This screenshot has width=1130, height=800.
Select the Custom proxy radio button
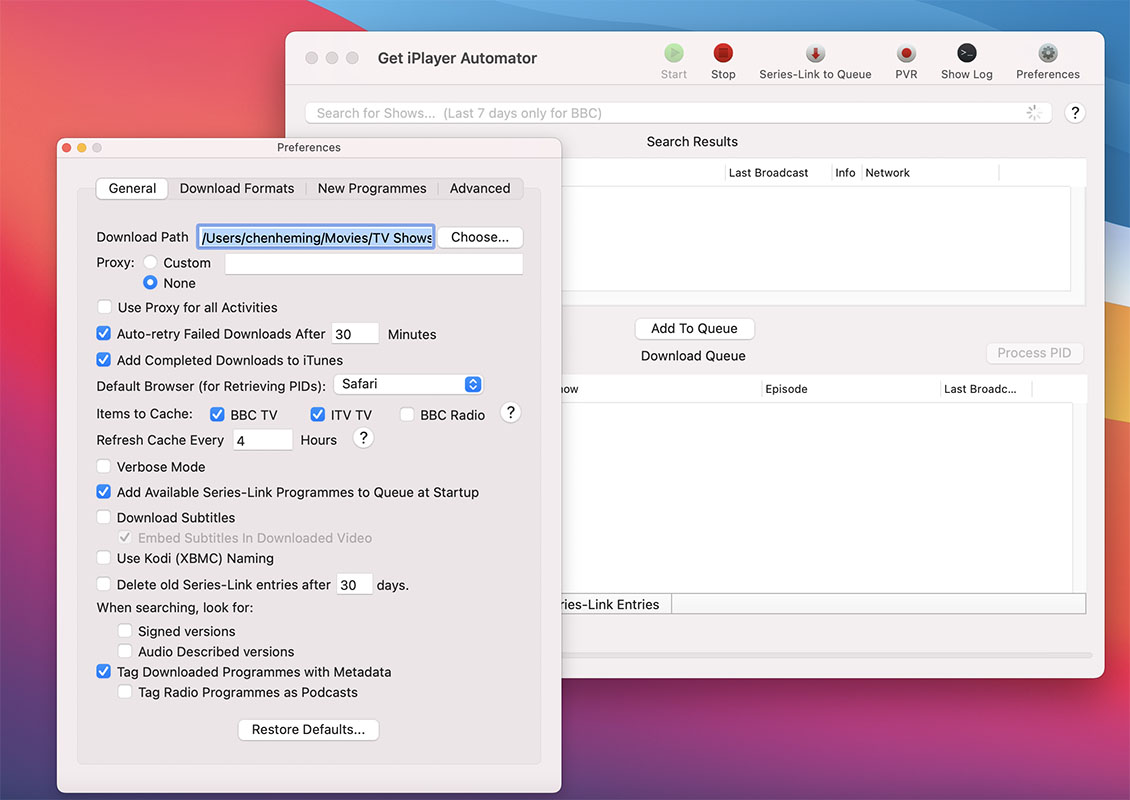click(x=150, y=263)
